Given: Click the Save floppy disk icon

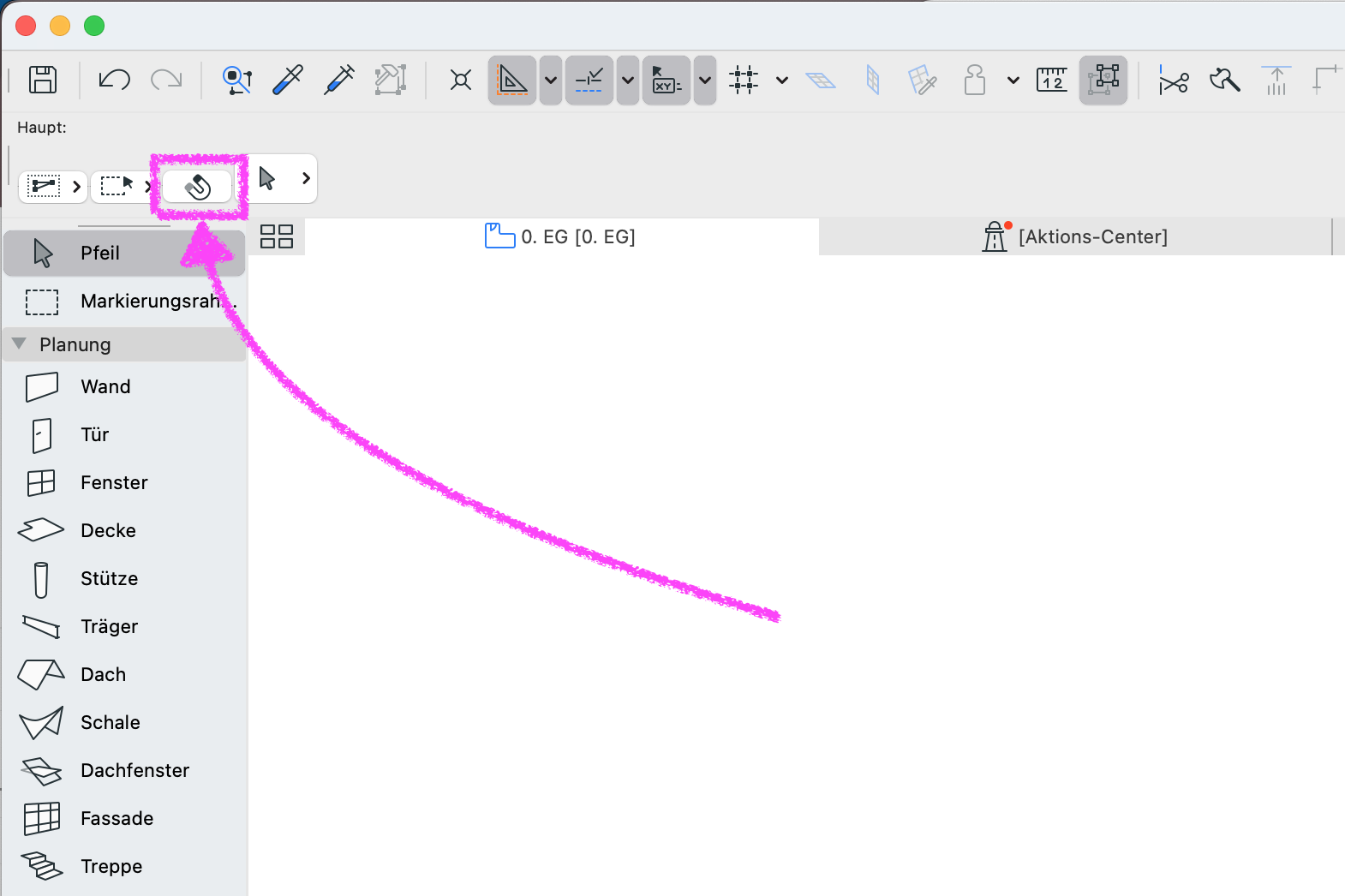Looking at the screenshot, I should tap(43, 80).
